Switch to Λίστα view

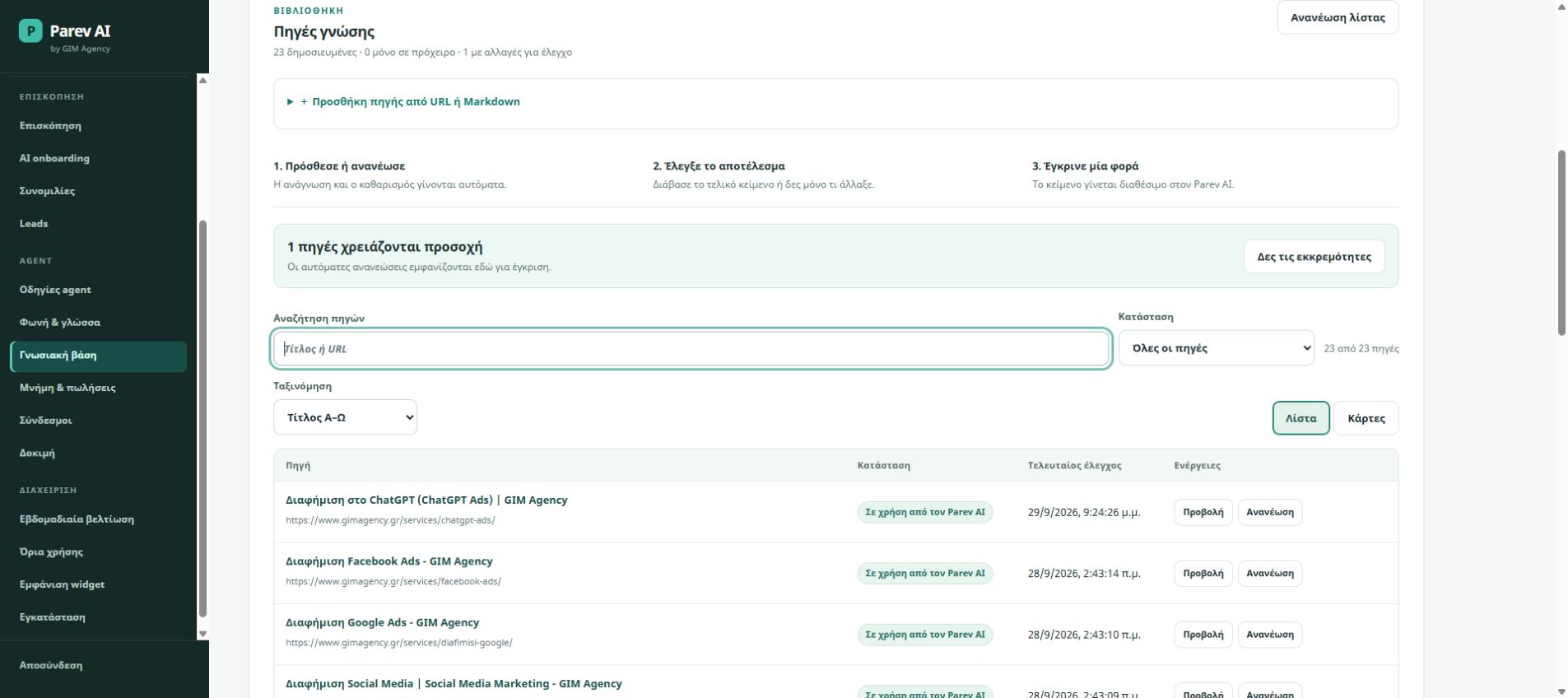pos(1300,418)
